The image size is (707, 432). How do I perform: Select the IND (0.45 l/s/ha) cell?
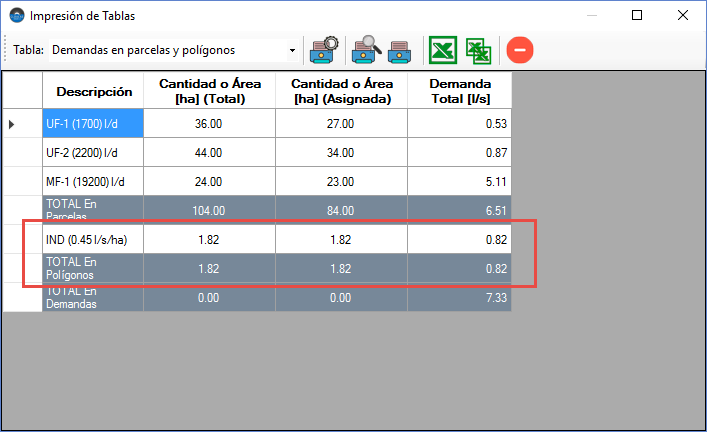tap(93, 240)
